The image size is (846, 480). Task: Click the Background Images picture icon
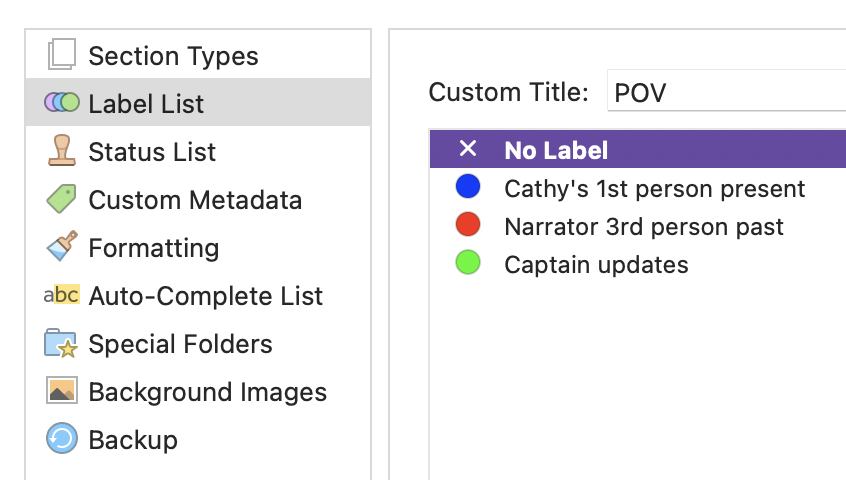pos(62,390)
